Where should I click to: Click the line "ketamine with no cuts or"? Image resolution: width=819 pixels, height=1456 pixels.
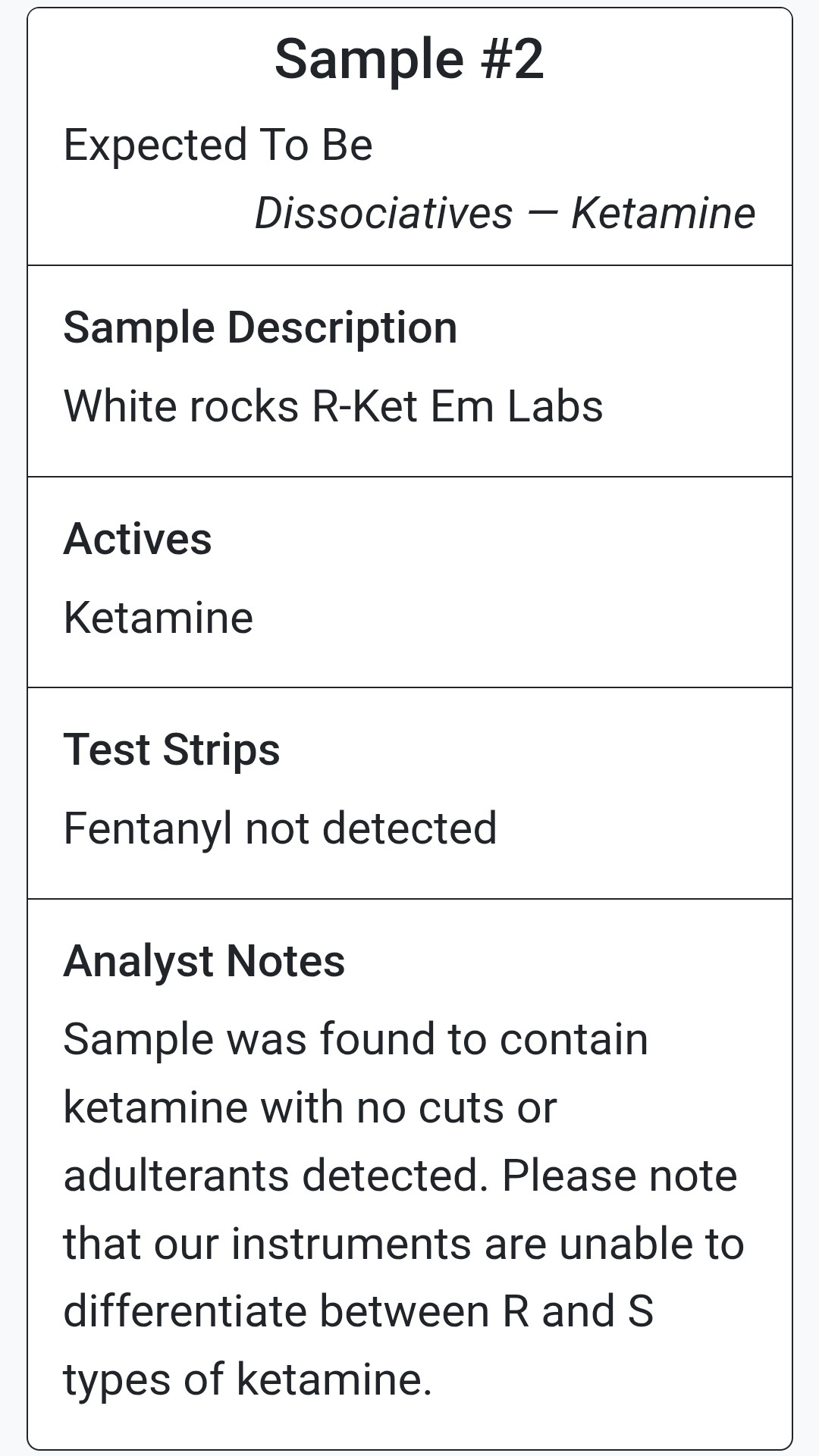coord(309,1107)
